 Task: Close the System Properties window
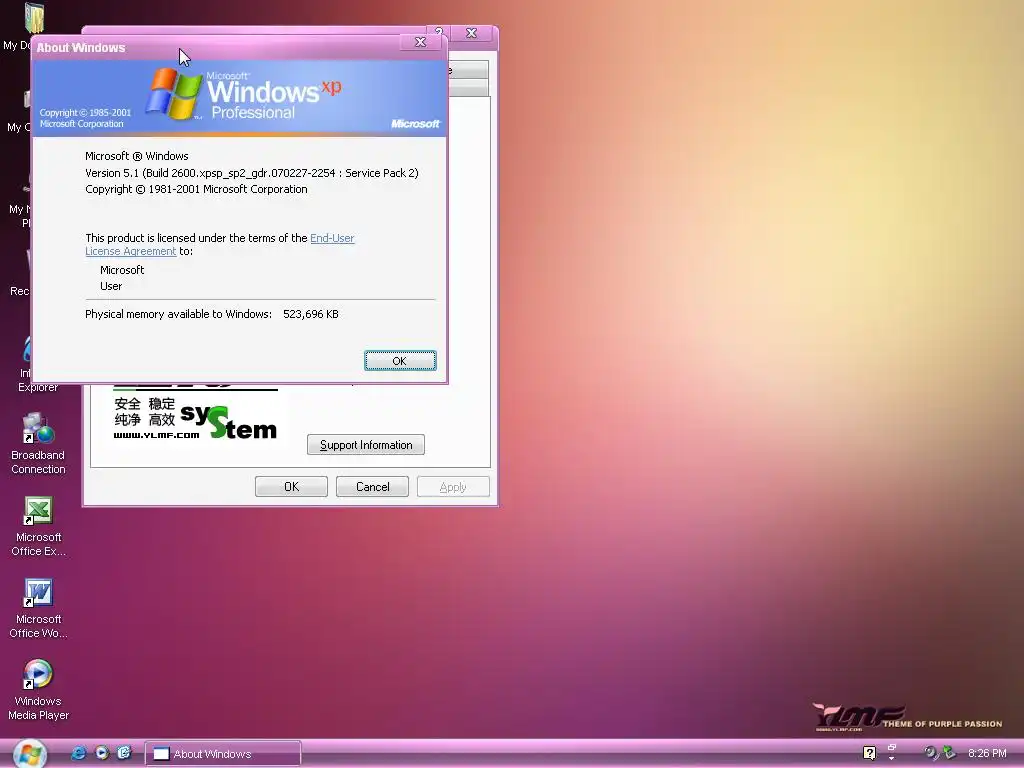point(472,33)
